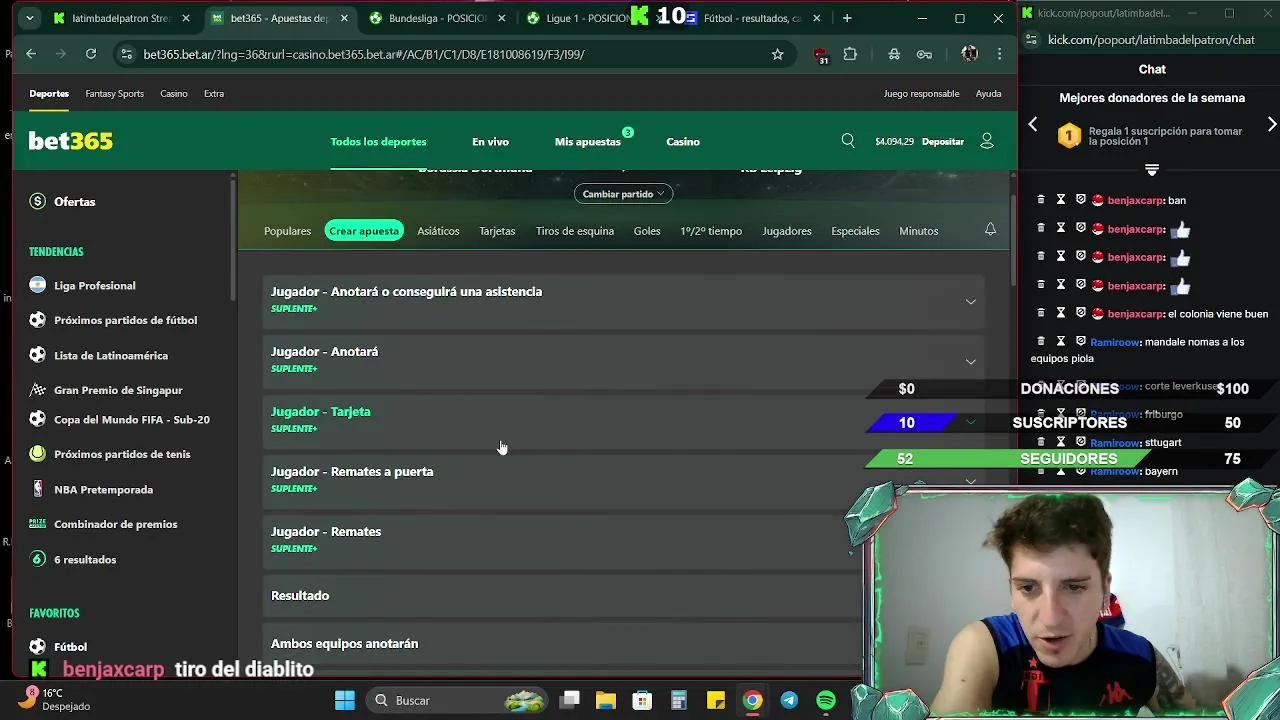Reload the bet365 page
This screenshot has width=1280, height=720.
(91, 54)
